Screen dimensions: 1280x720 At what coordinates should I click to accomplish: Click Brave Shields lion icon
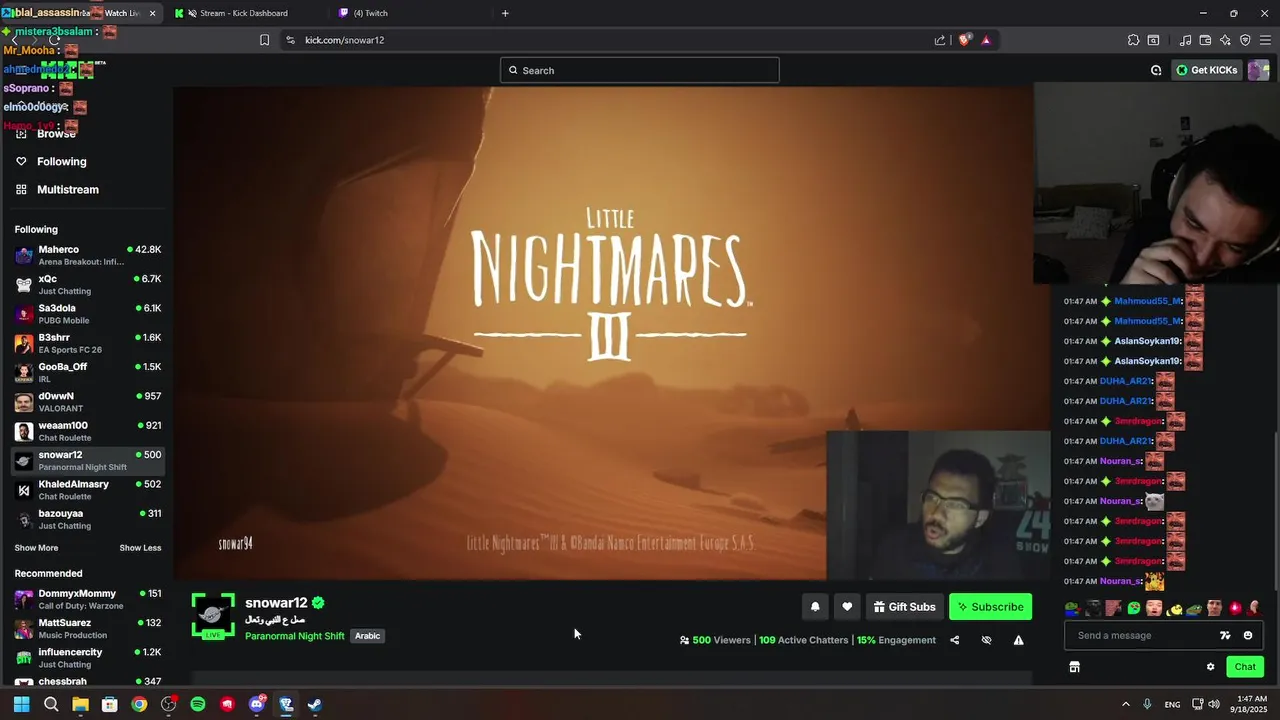[964, 40]
